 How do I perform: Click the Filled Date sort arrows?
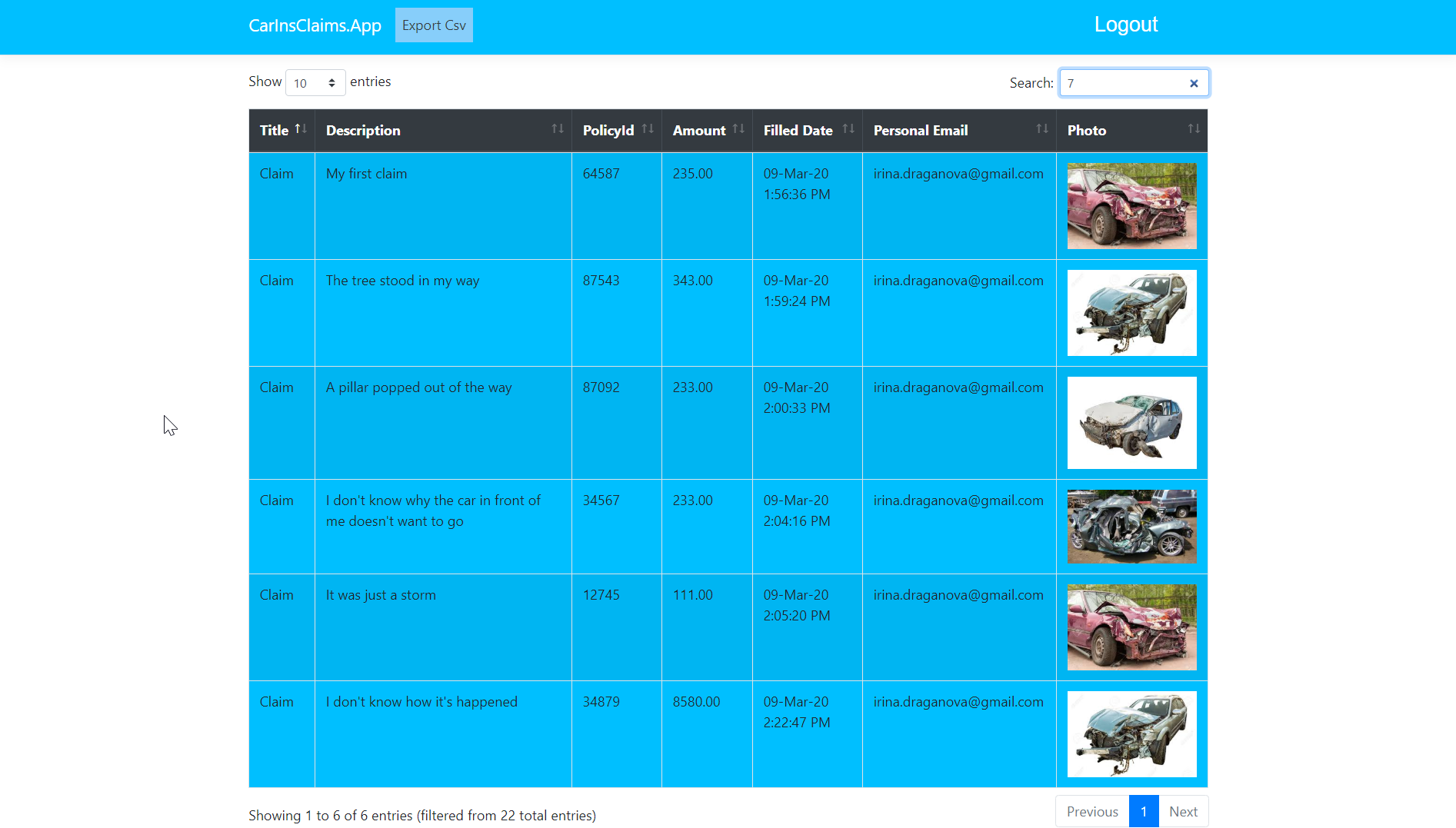849,129
